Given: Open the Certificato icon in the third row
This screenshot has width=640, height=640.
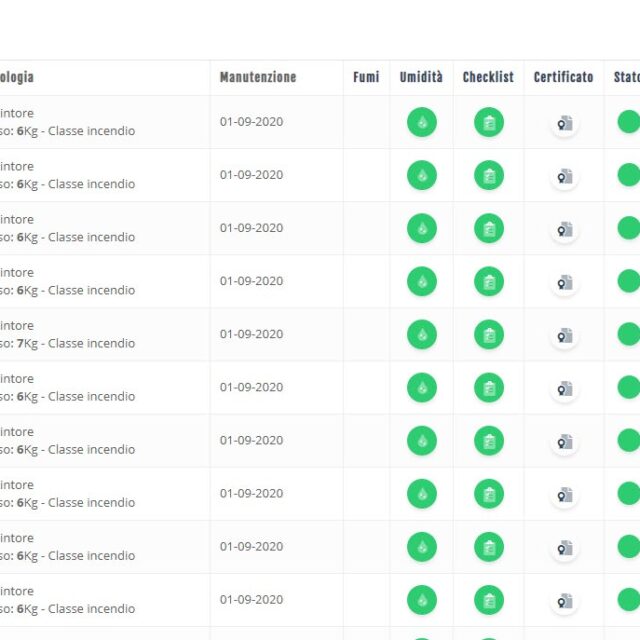Looking at the screenshot, I should (563, 230).
